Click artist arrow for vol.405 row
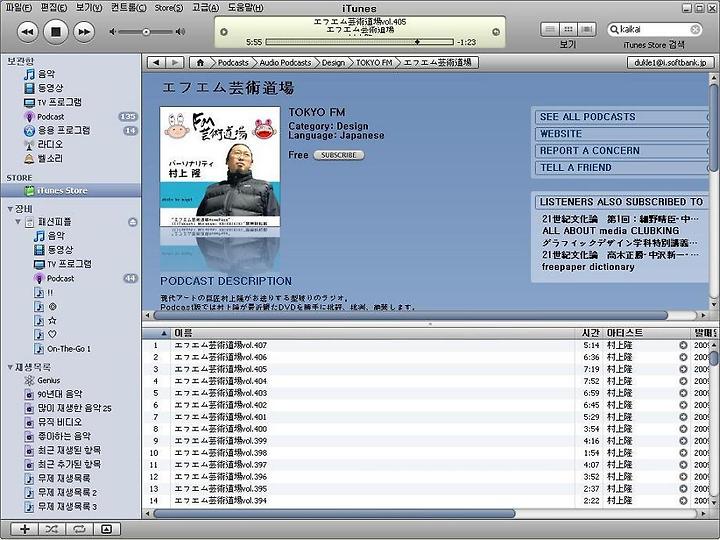Viewport: 720px width, 540px height. [683, 369]
